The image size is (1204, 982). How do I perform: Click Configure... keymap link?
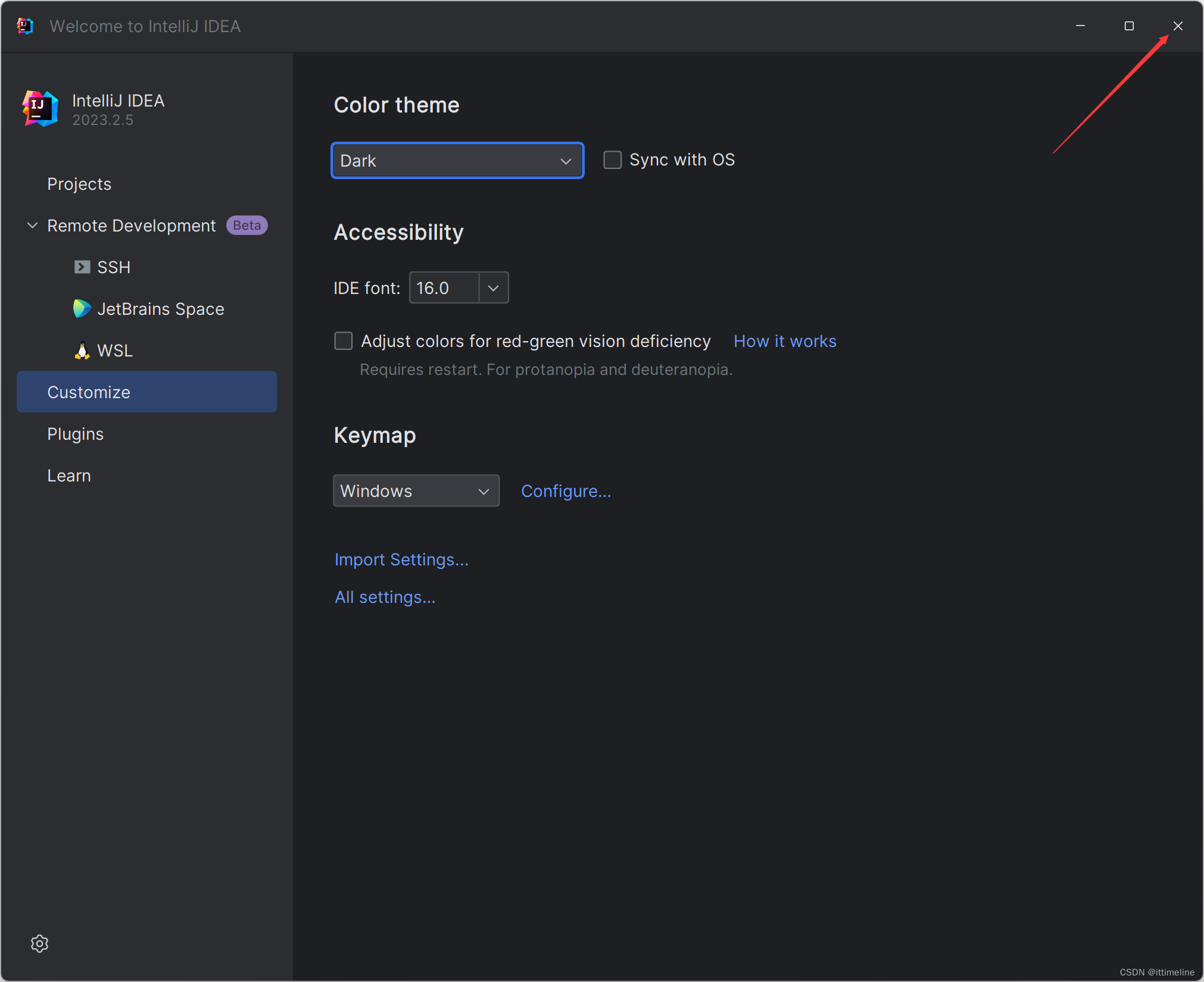[566, 491]
